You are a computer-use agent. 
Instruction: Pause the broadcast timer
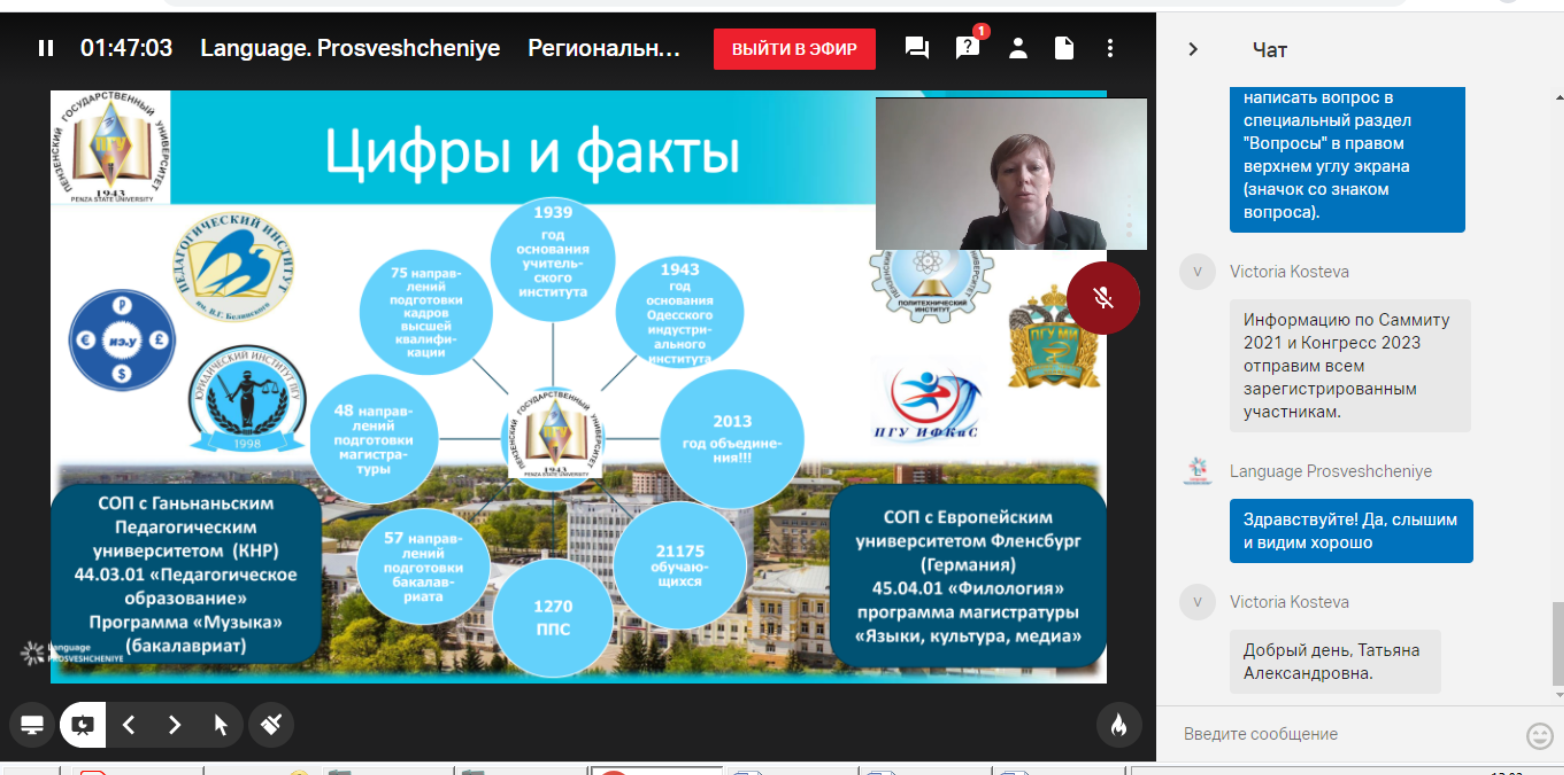tap(45, 48)
